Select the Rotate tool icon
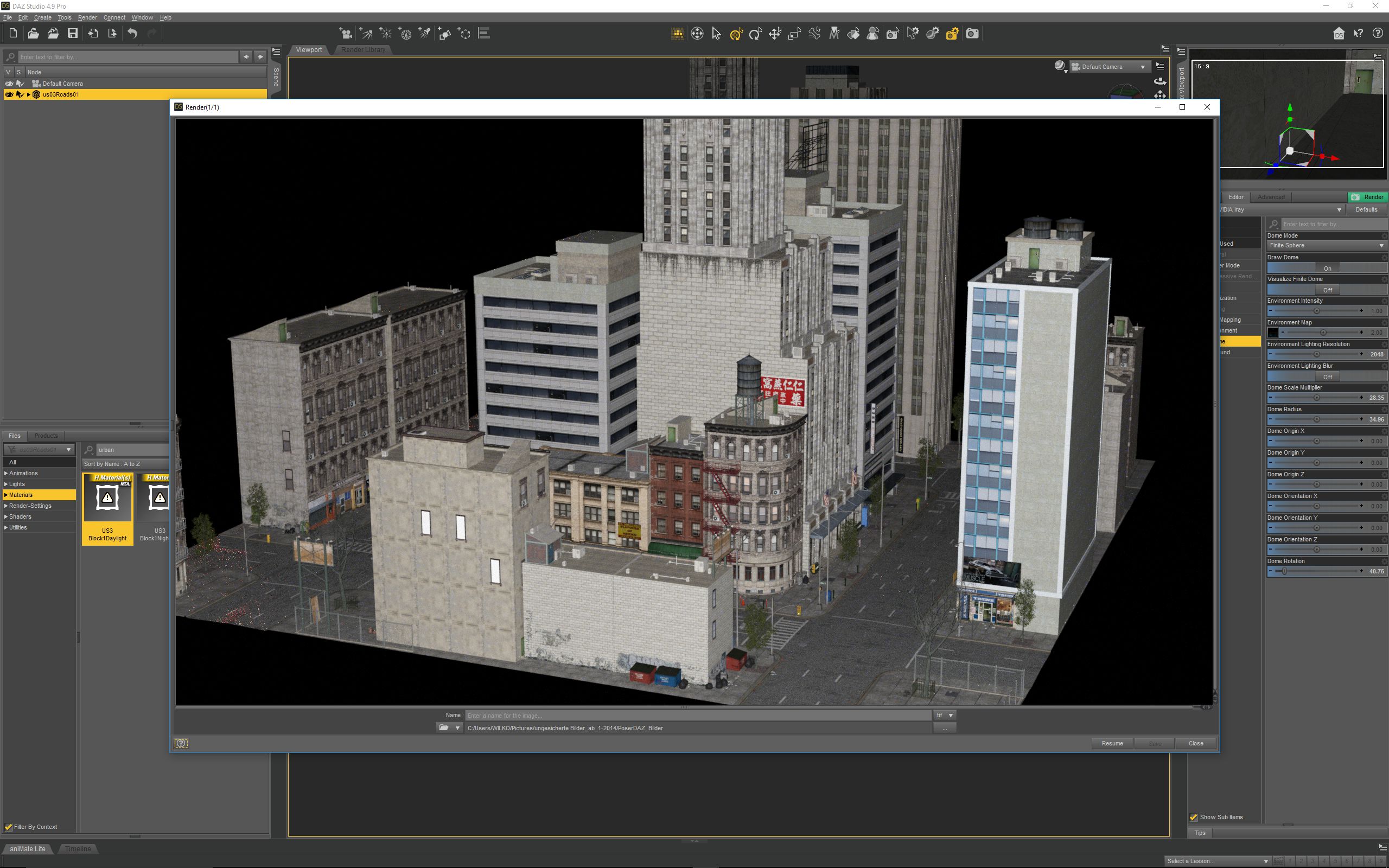 tap(755, 34)
